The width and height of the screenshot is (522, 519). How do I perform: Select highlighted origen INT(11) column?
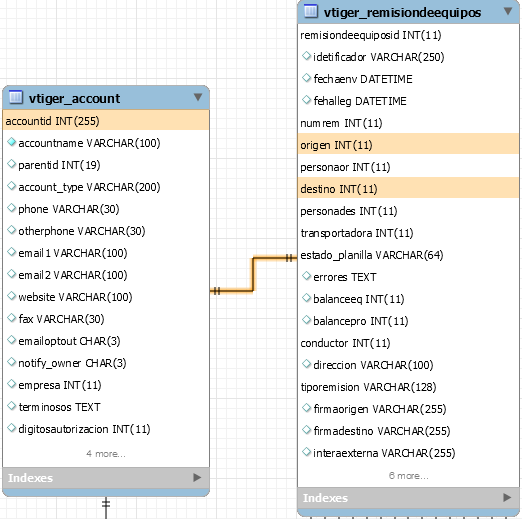coord(408,145)
